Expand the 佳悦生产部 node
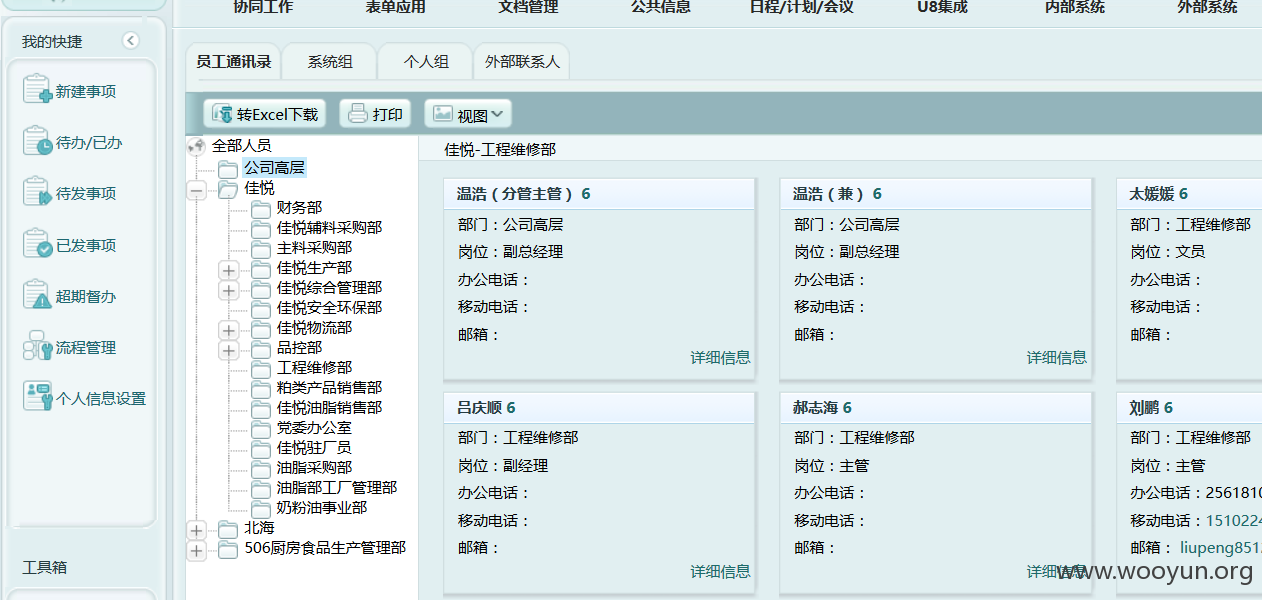Viewport: 1262px width, 600px height. [229, 270]
